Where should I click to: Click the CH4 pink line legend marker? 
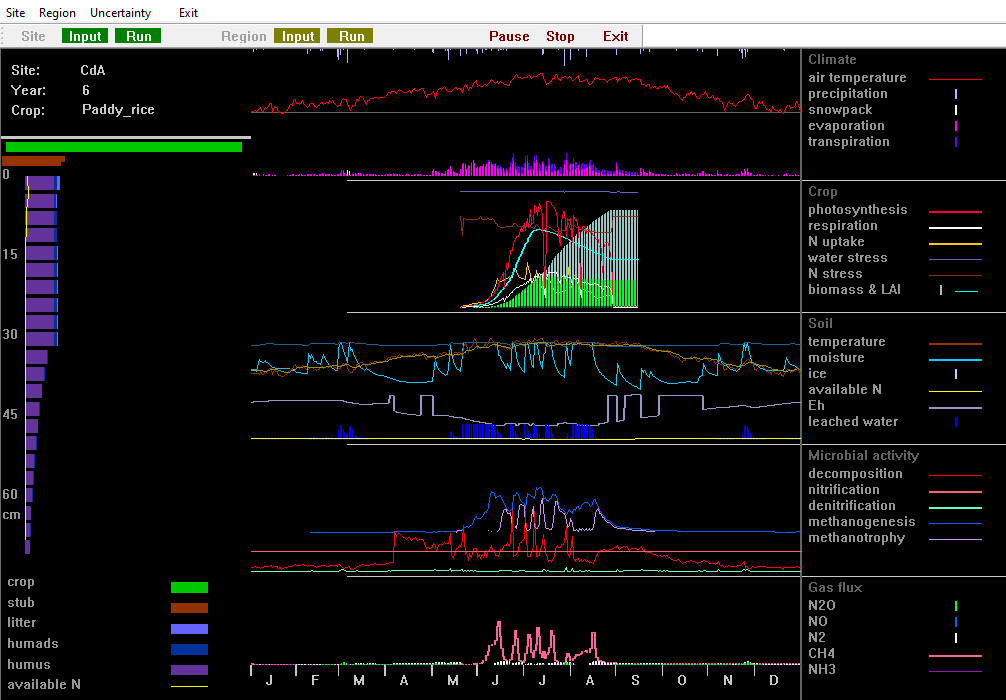(954, 655)
